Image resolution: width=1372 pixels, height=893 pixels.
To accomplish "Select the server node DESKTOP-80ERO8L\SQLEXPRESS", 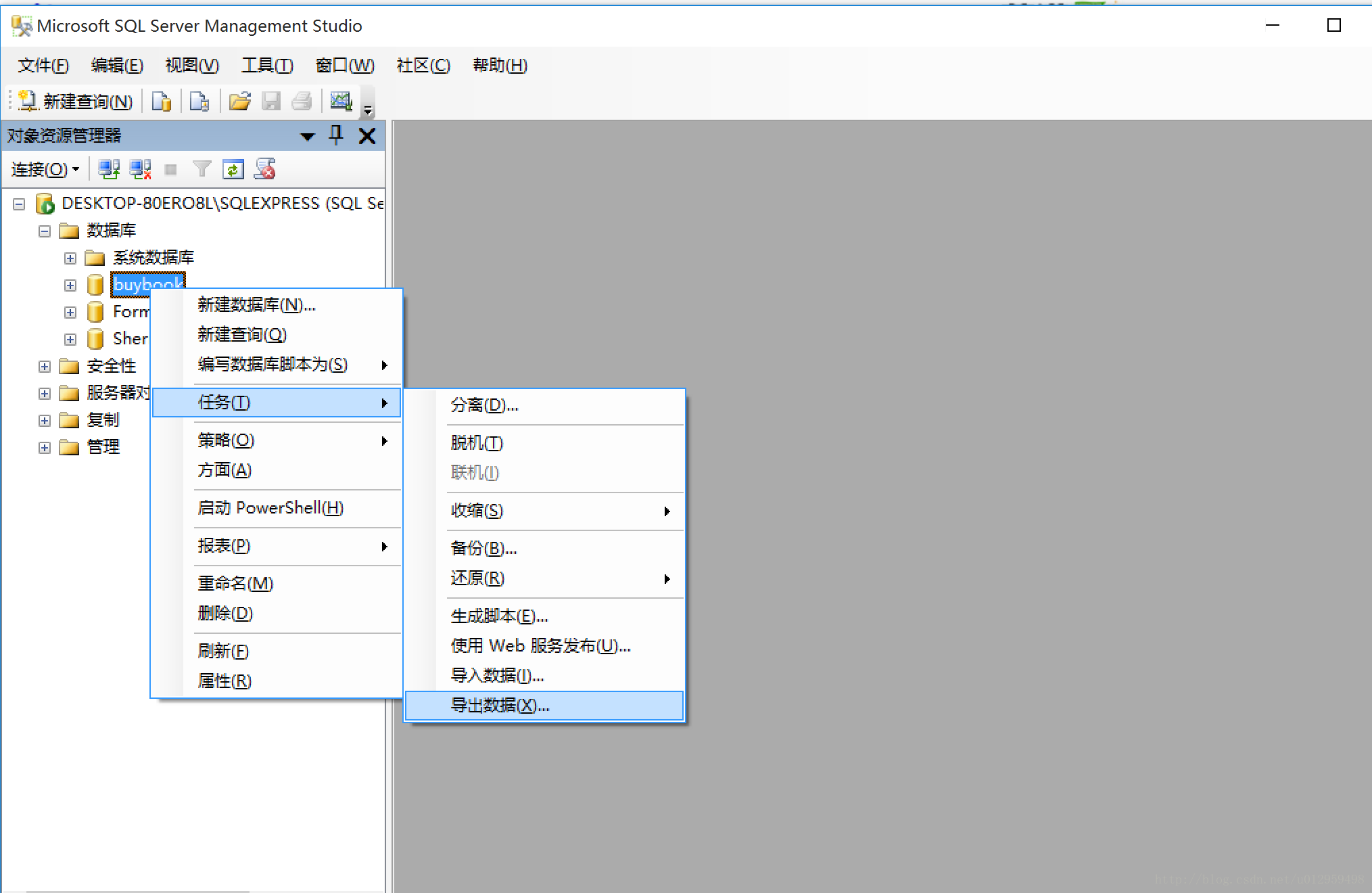I will click(222, 204).
